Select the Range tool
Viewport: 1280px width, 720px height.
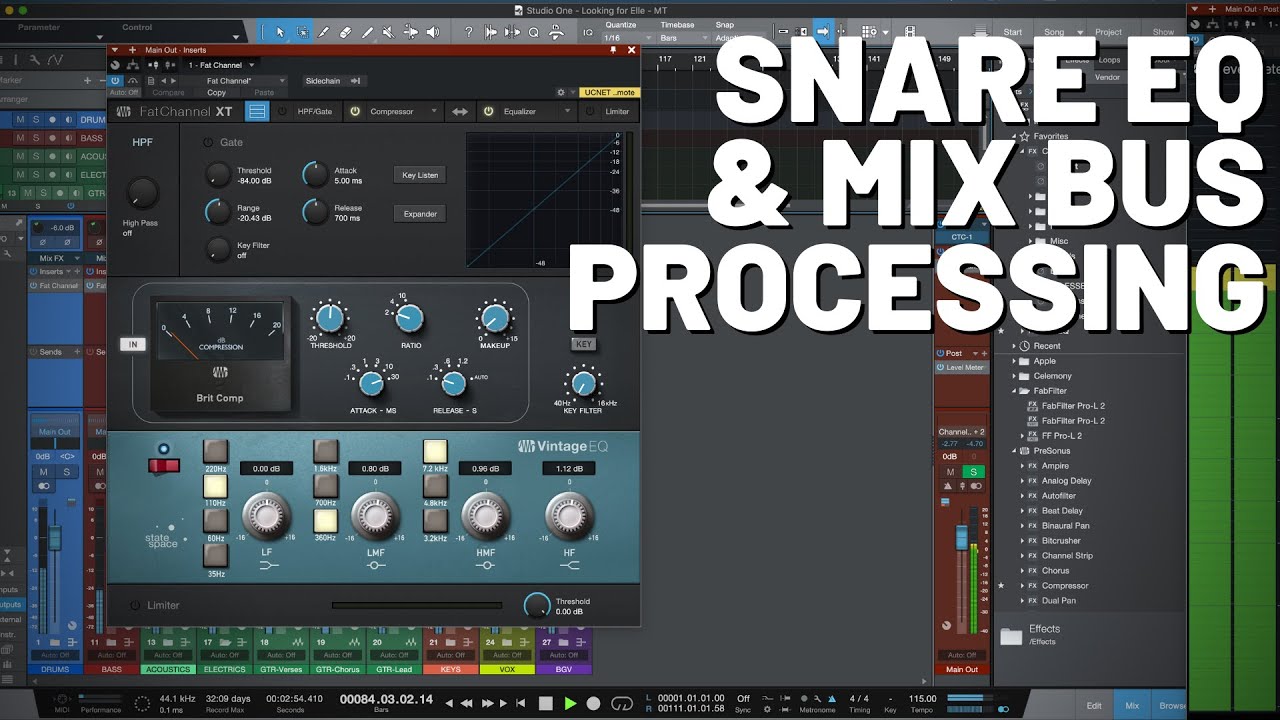(x=301, y=32)
